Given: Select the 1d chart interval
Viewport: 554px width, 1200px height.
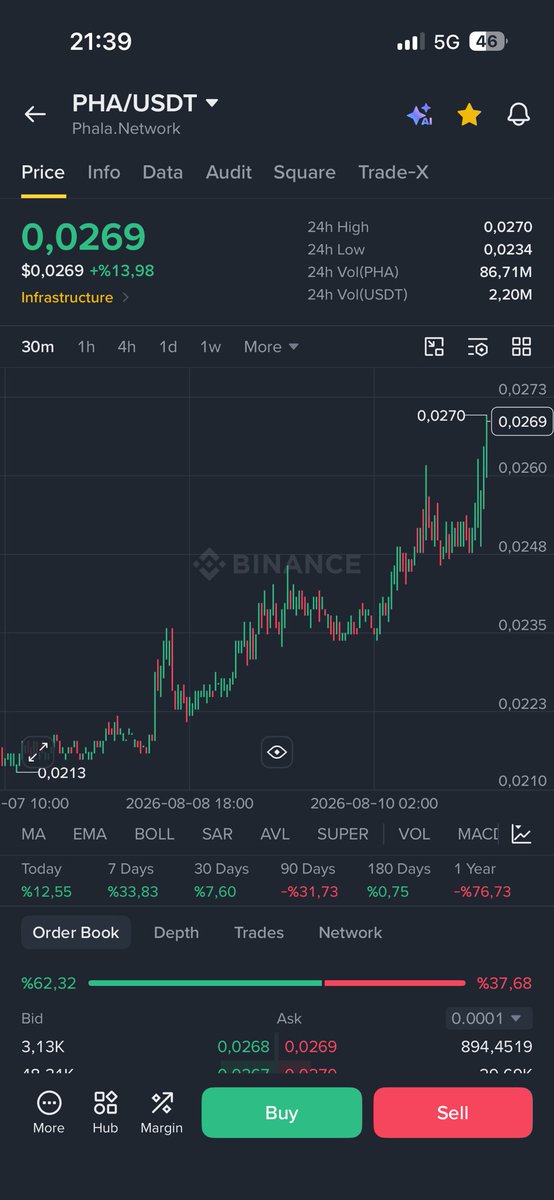Looking at the screenshot, I should pos(168,347).
